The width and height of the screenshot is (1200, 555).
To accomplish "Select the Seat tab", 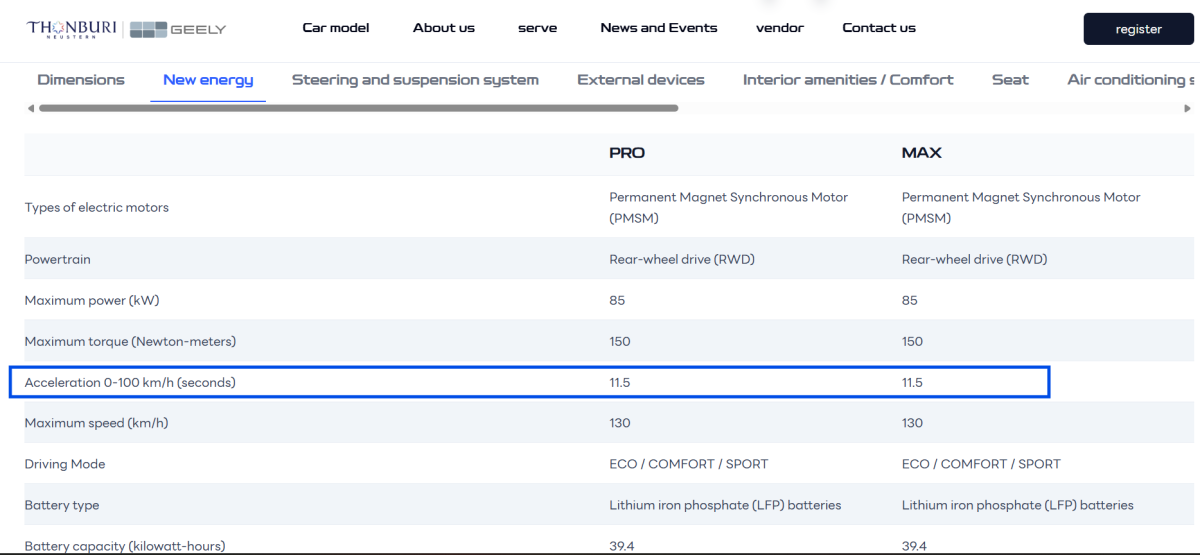I will 1010,80.
